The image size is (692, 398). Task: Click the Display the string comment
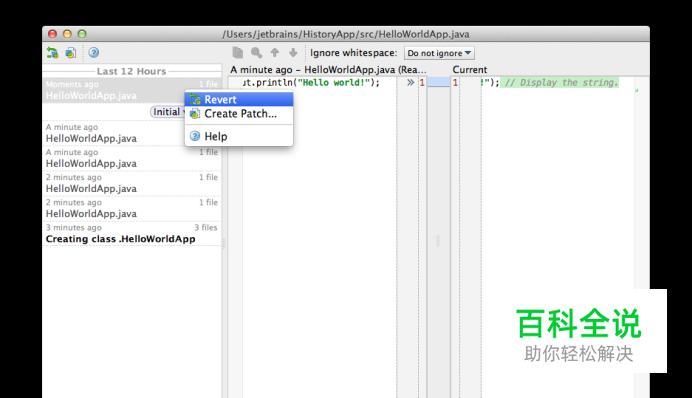[x=561, y=83]
